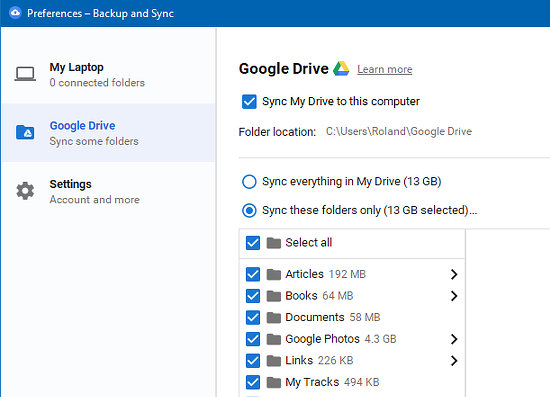Click the Folder location label
This screenshot has width=550, height=397.
(x=277, y=132)
